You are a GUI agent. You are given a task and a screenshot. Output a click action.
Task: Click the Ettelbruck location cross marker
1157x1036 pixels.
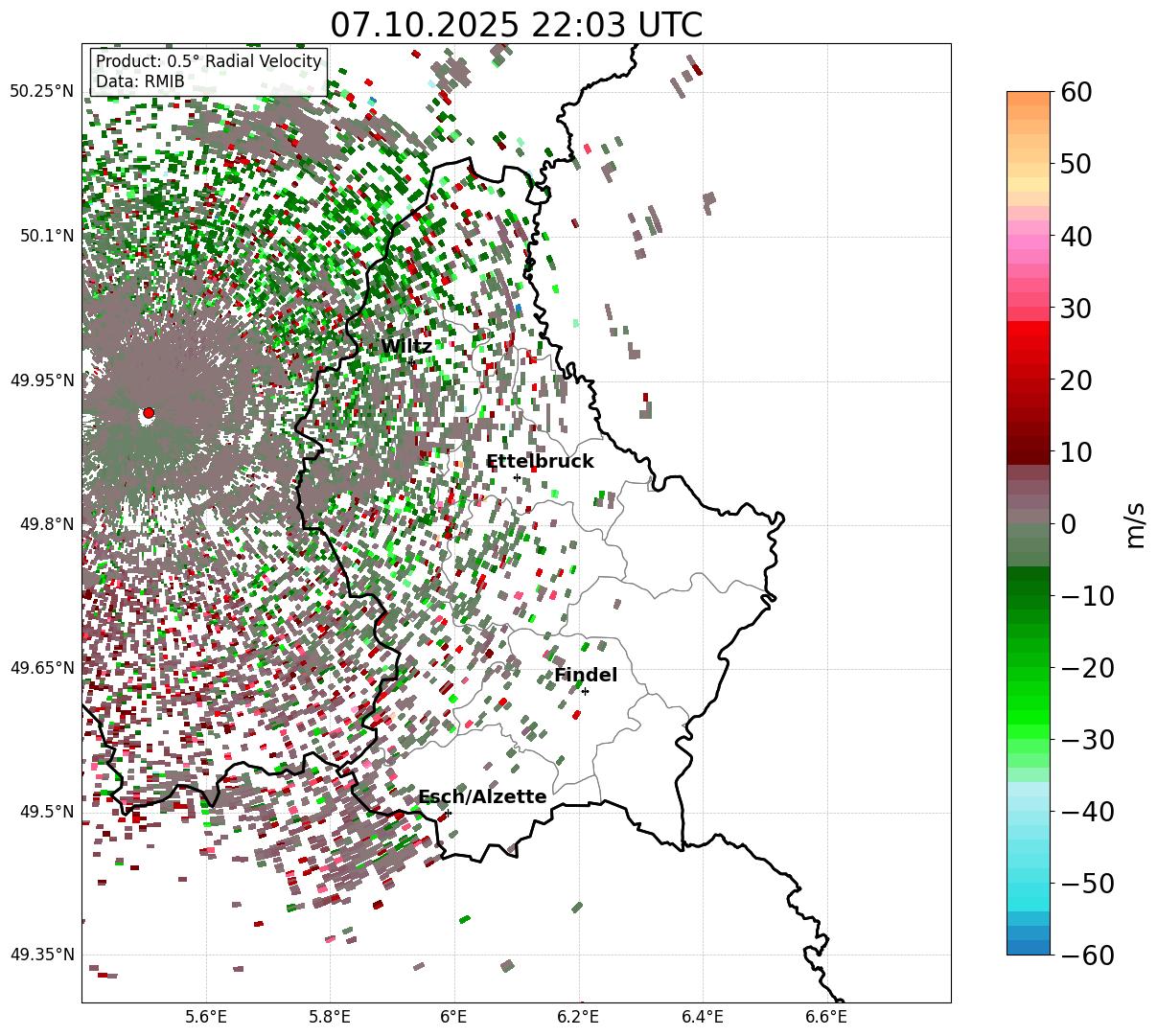[517, 477]
